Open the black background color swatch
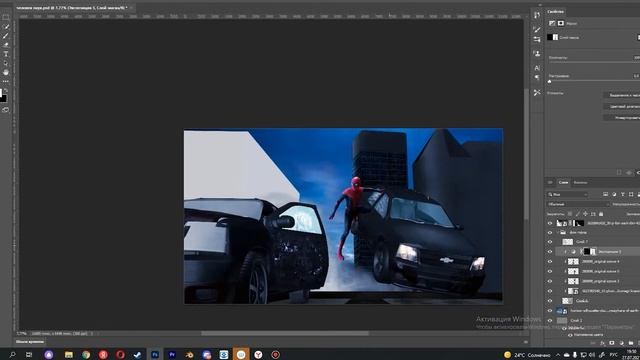 coord(4,98)
